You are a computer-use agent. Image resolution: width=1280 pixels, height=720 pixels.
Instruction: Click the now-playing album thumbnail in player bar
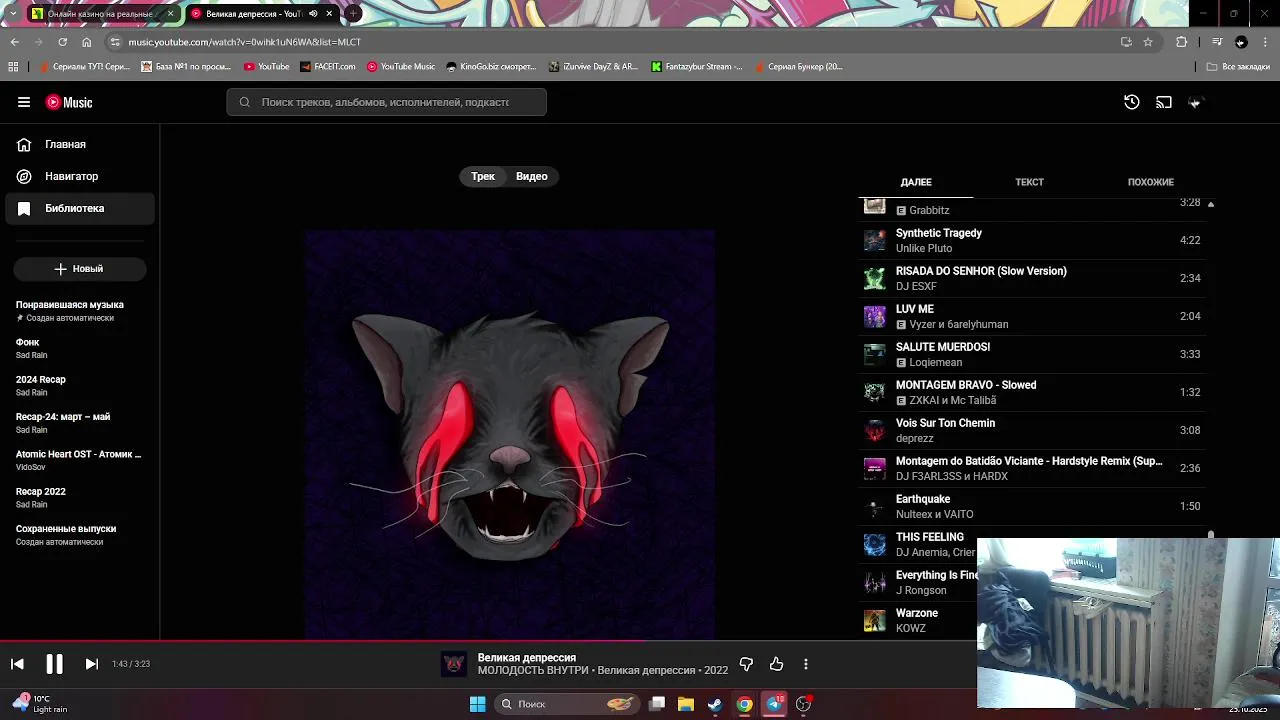click(454, 664)
